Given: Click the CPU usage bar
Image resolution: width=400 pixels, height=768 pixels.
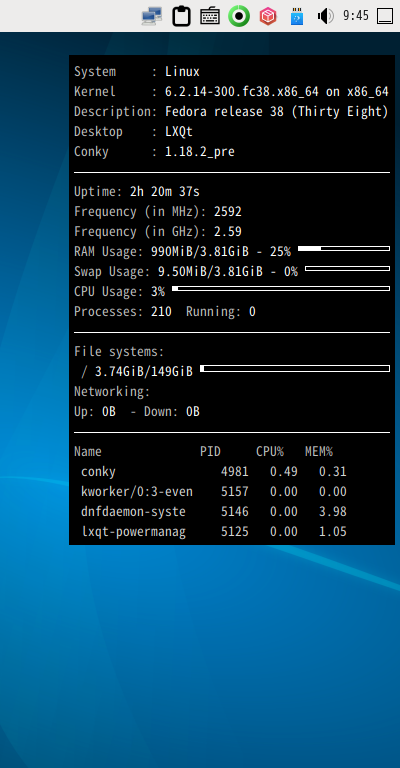Looking at the screenshot, I should (x=281, y=288).
